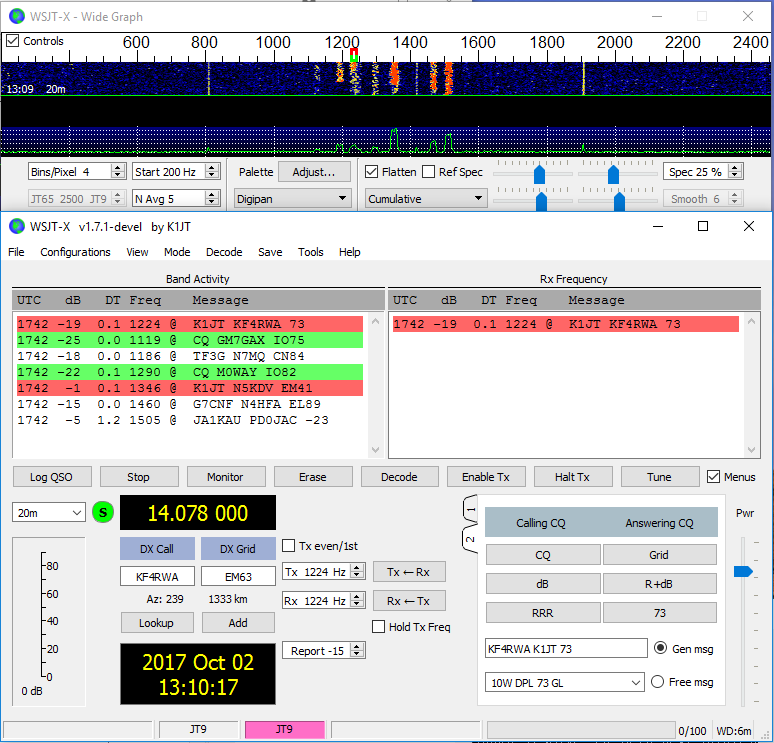Open the Decode menu
Viewport: 774px width, 743px height.
pos(224,252)
